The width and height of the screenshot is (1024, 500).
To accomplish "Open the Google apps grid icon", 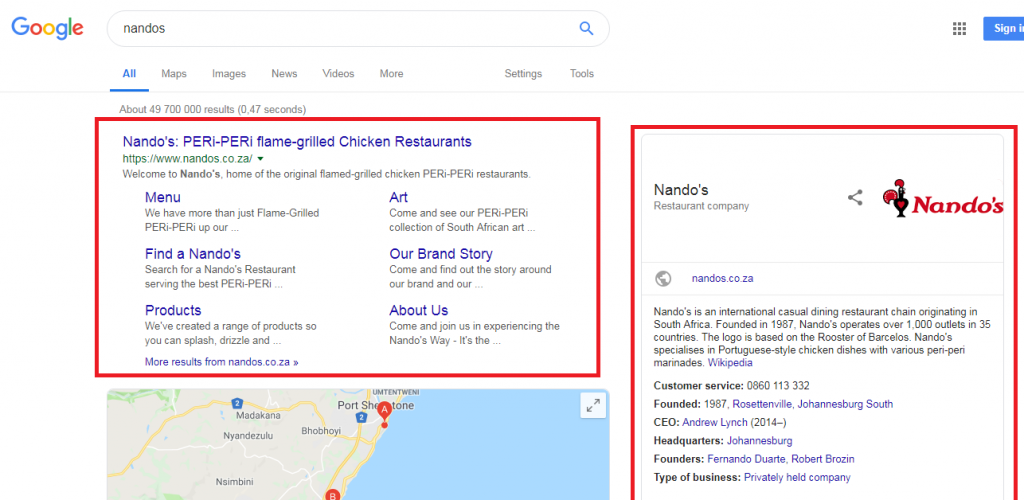I will click(959, 28).
